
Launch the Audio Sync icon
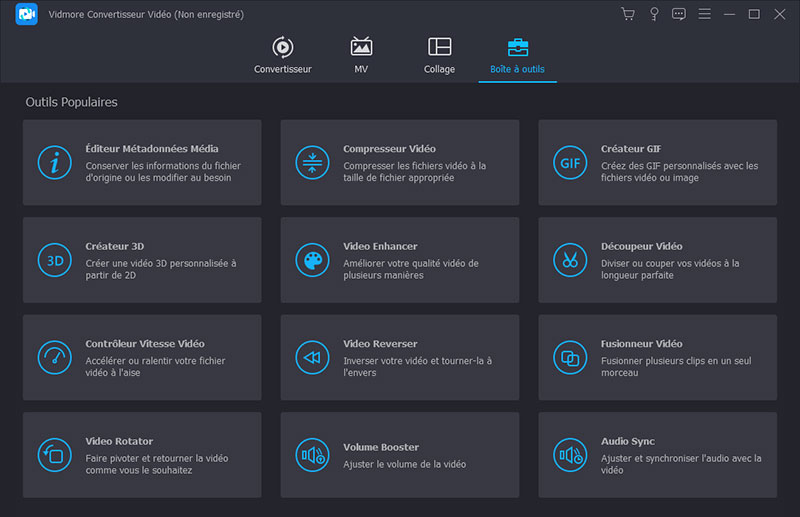570,455
